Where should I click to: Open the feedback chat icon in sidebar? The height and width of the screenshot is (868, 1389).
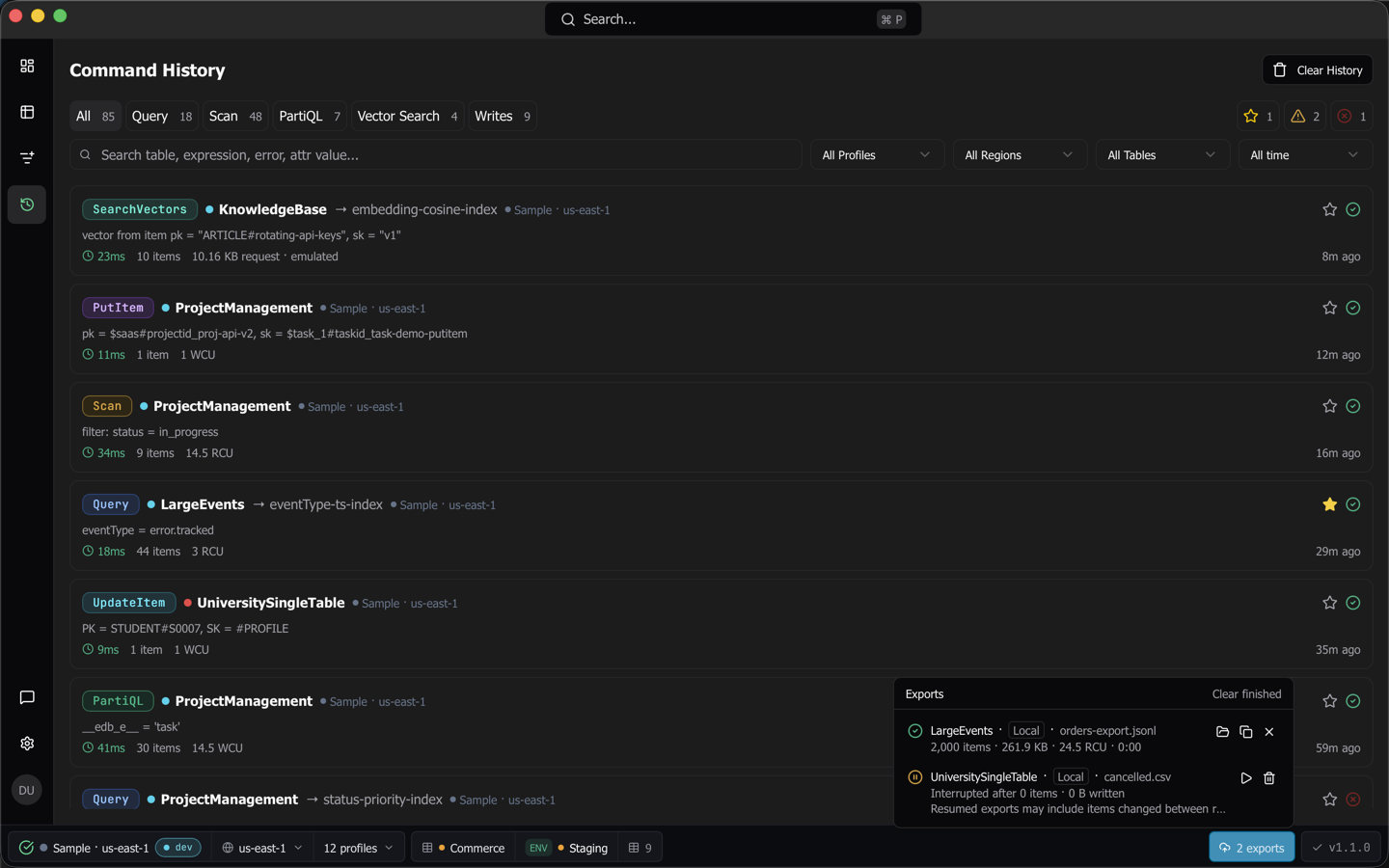[27, 697]
